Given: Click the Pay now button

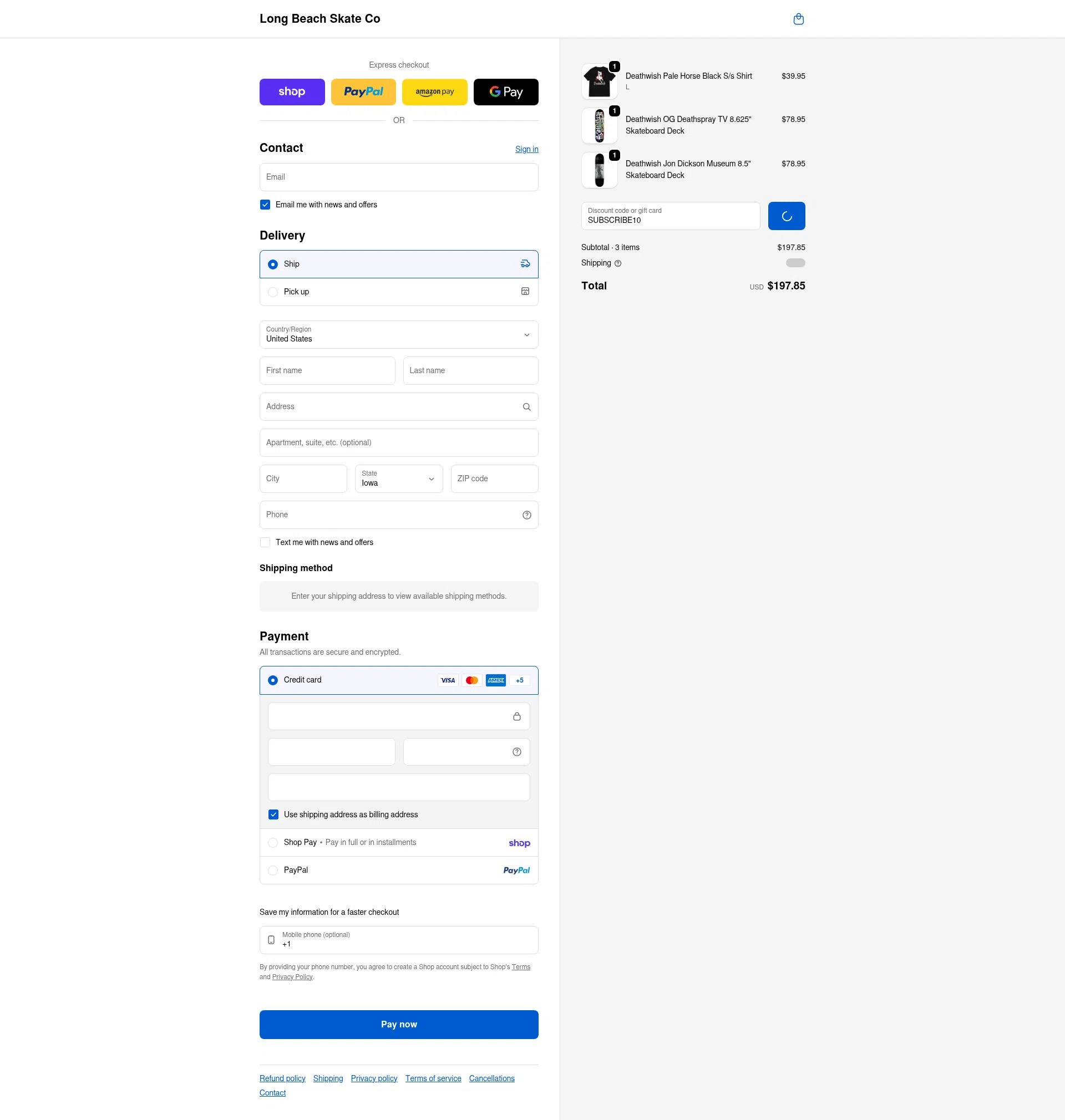Looking at the screenshot, I should [x=398, y=1024].
